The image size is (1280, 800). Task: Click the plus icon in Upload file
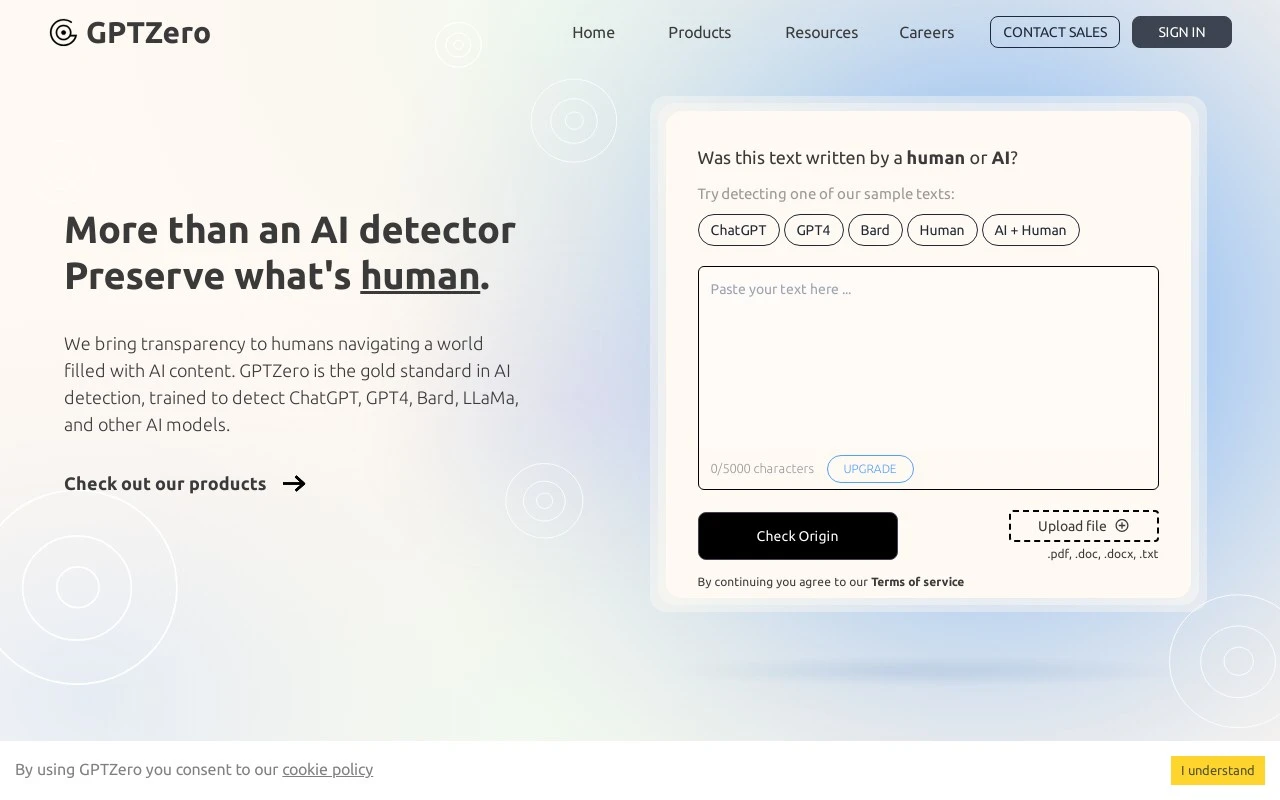[1122, 525]
